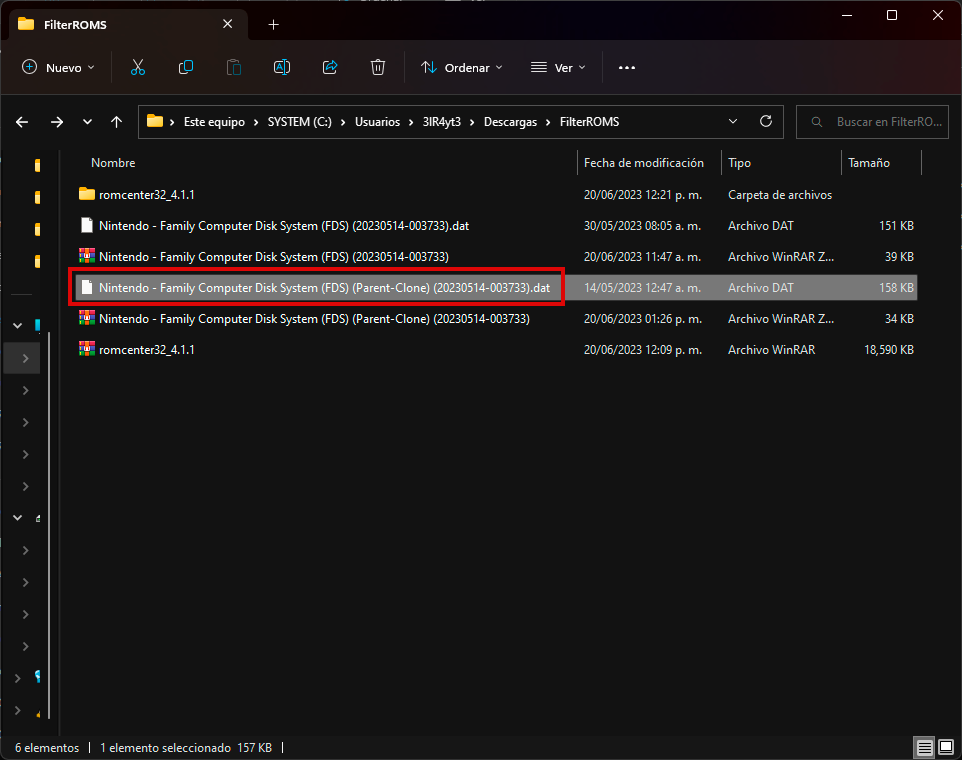Click chevron after Este equipo in path
This screenshot has height=760, width=962.
(x=256, y=122)
